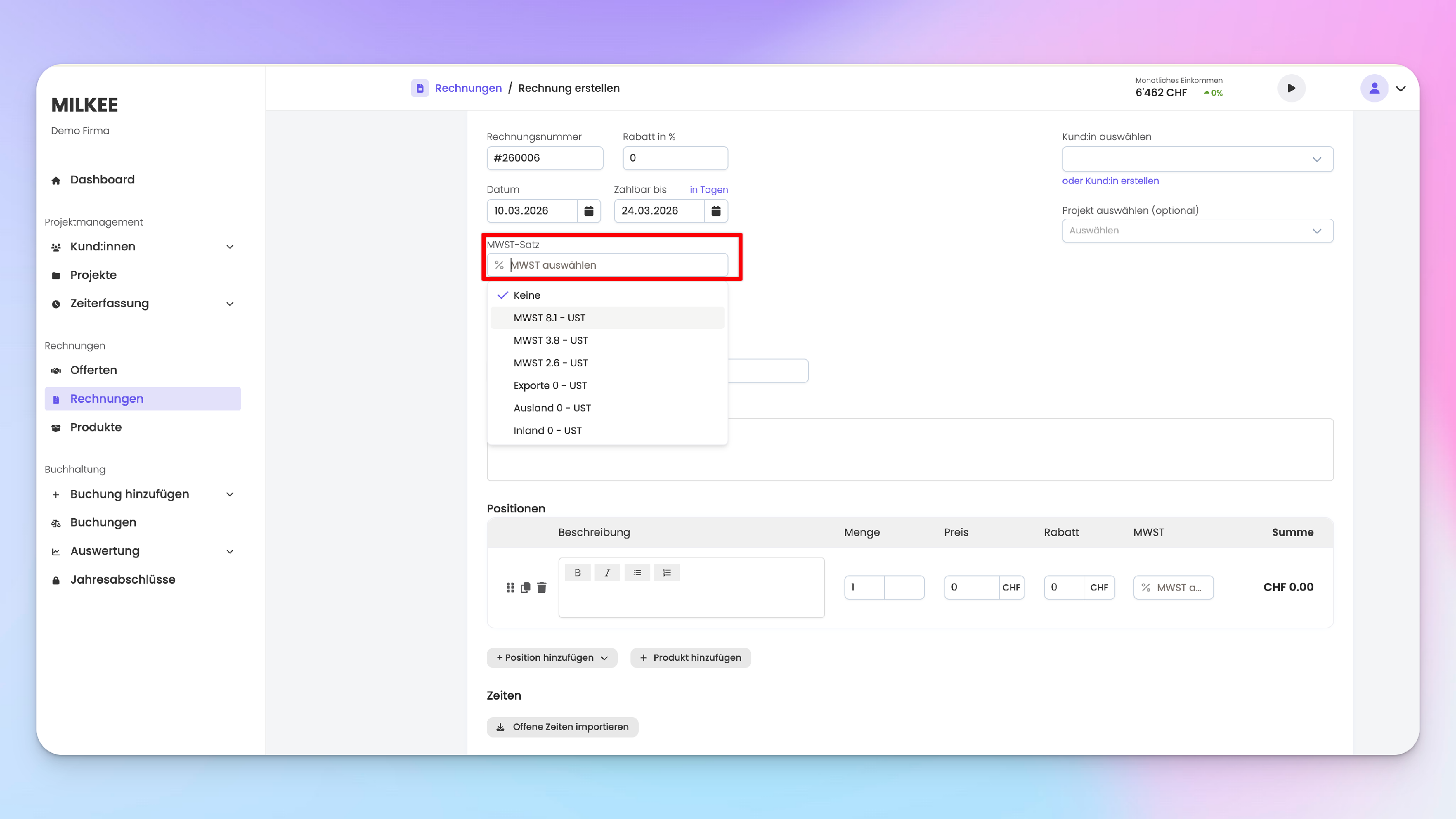Click the trash icon to delete position

click(x=542, y=587)
